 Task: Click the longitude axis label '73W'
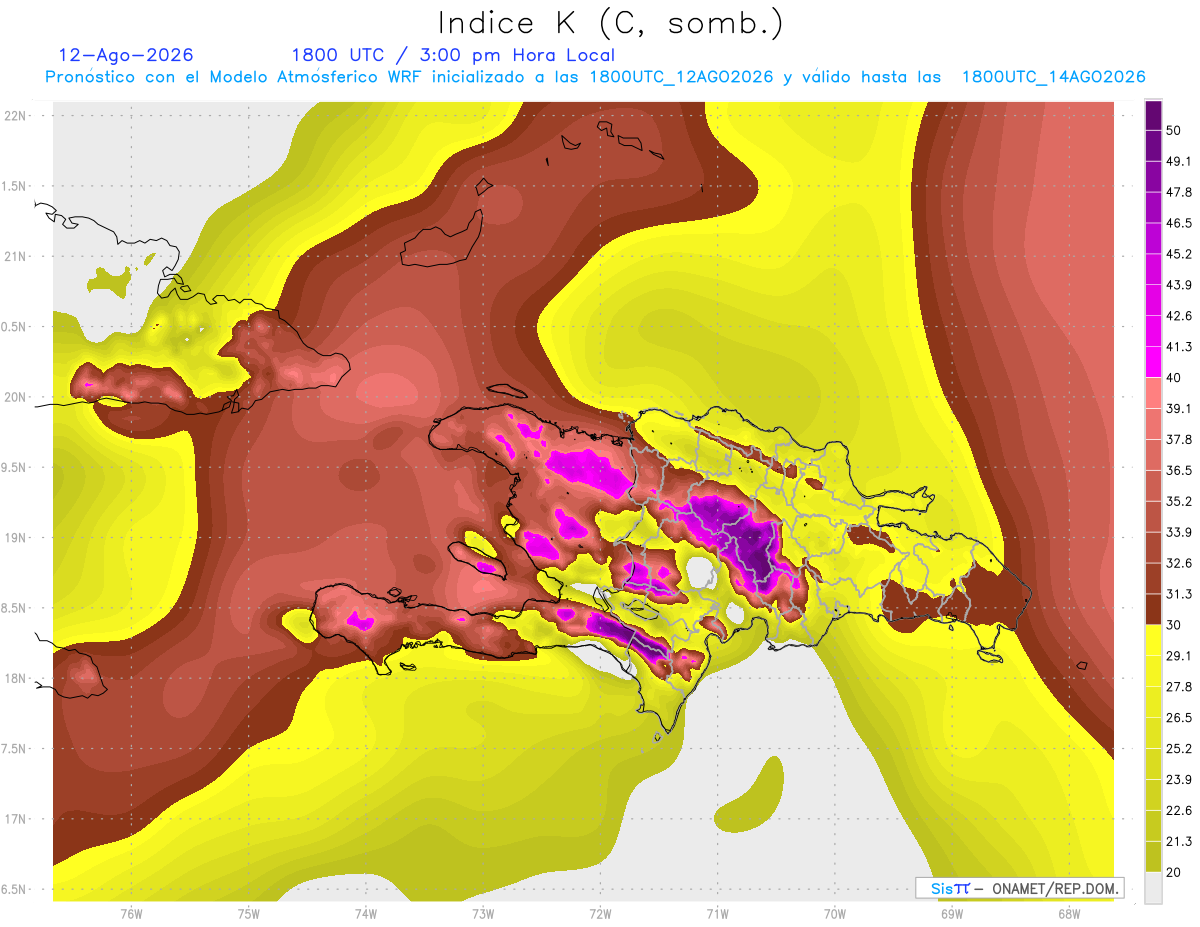(x=483, y=913)
